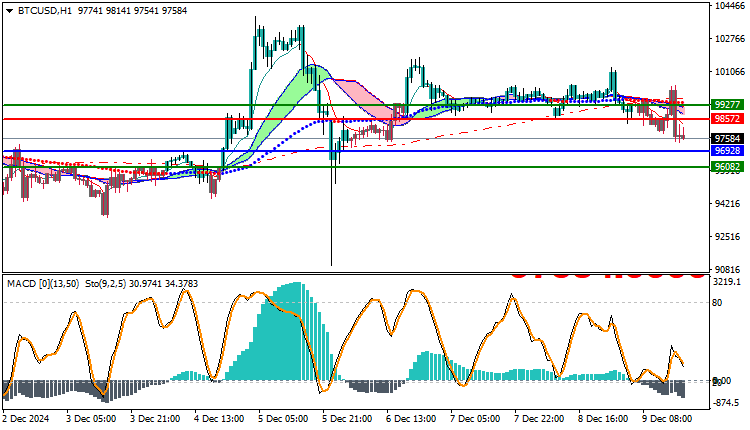Click the 102766 price axis value
The height and width of the screenshot is (430, 750).
coord(730,39)
